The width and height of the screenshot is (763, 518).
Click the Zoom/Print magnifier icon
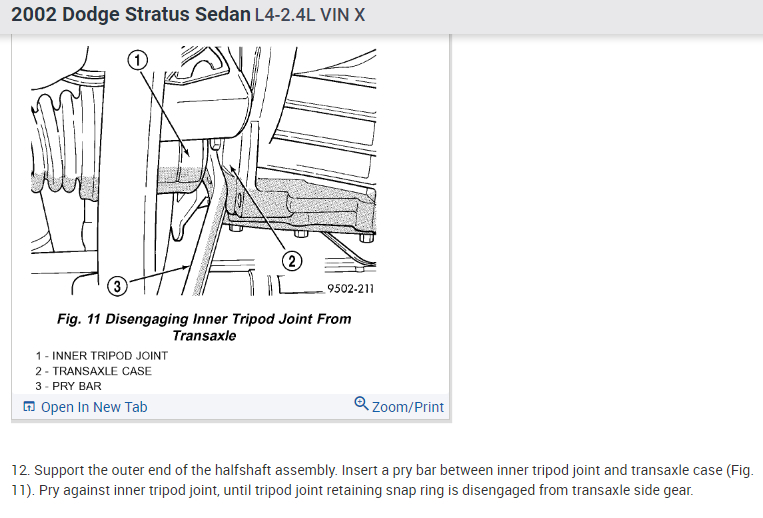pos(361,403)
